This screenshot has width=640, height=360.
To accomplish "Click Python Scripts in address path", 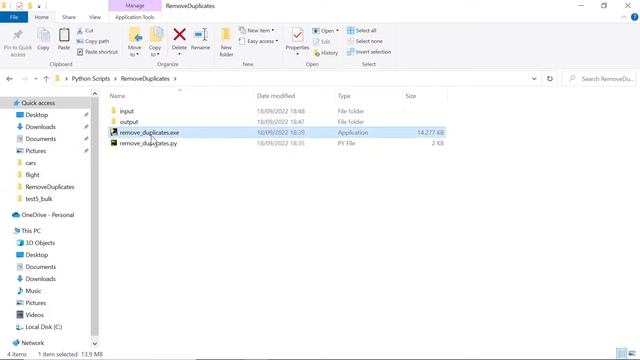I will click(x=91, y=79).
